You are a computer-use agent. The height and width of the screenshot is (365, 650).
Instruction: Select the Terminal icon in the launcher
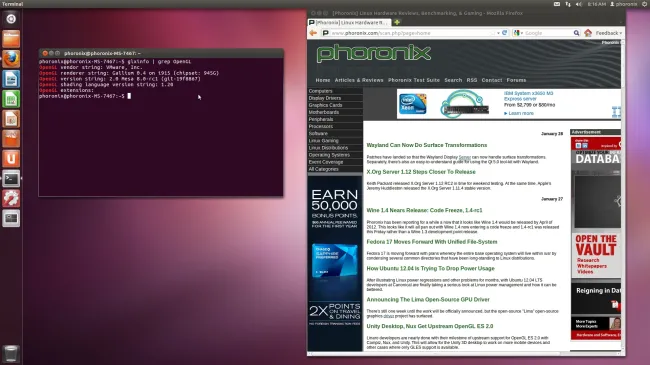[11, 178]
